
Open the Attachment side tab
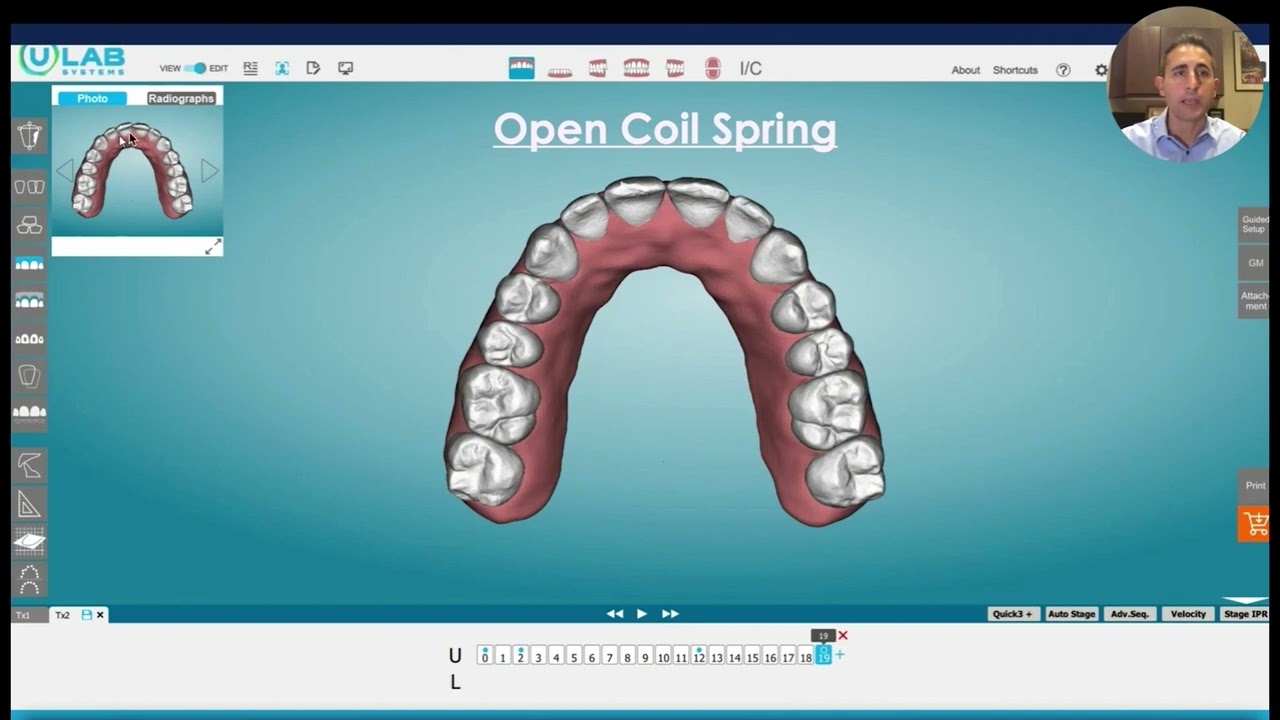click(x=1254, y=301)
